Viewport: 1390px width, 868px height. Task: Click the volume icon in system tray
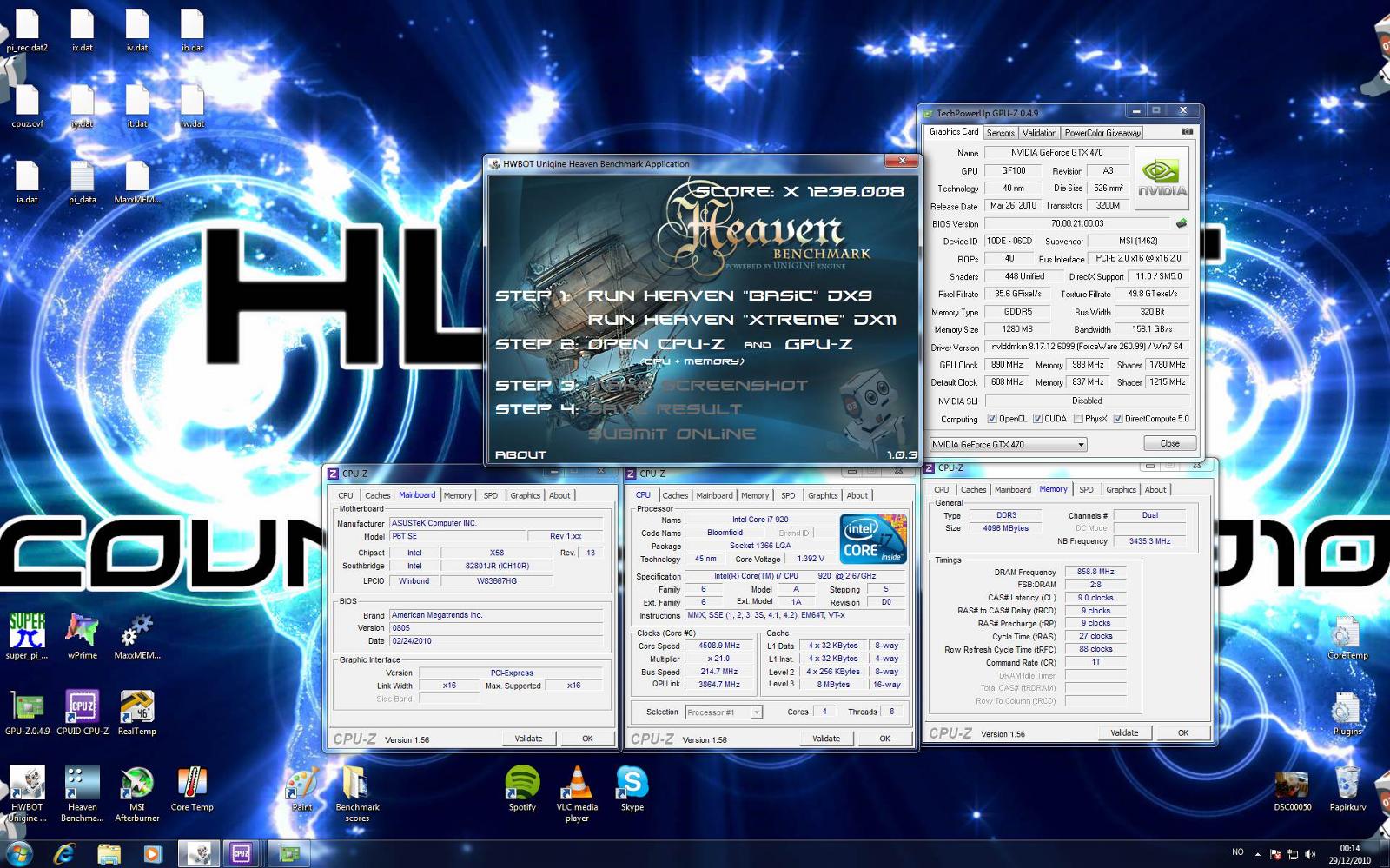coord(1310,854)
